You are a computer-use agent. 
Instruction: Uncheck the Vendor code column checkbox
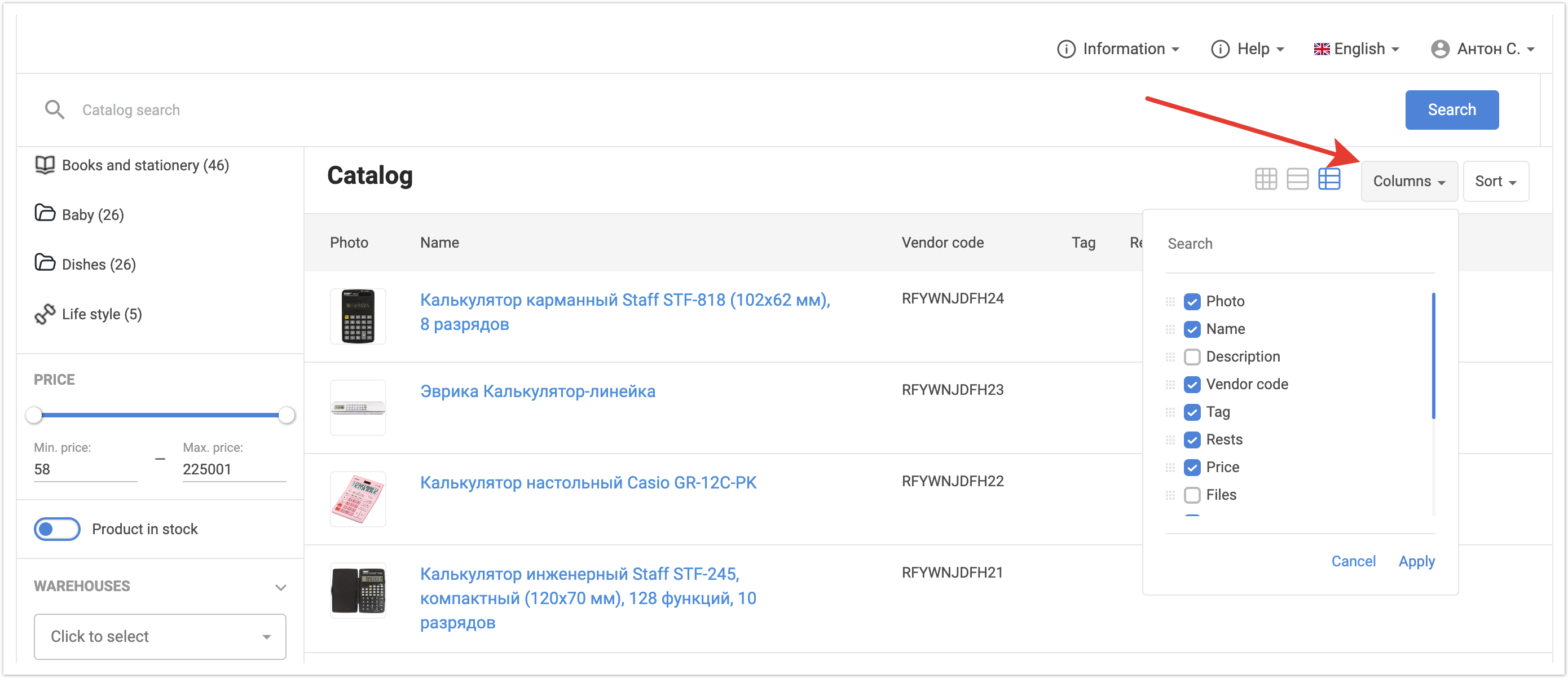[1192, 384]
